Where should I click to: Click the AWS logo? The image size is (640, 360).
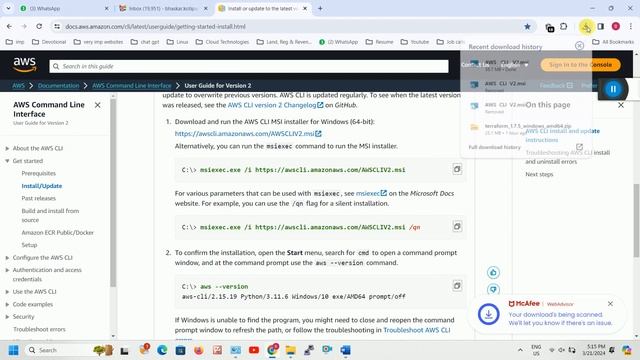click(x=24, y=64)
